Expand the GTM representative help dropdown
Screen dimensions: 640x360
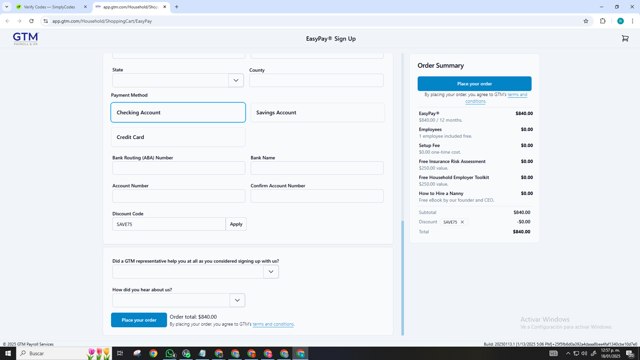click(x=271, y=272)
